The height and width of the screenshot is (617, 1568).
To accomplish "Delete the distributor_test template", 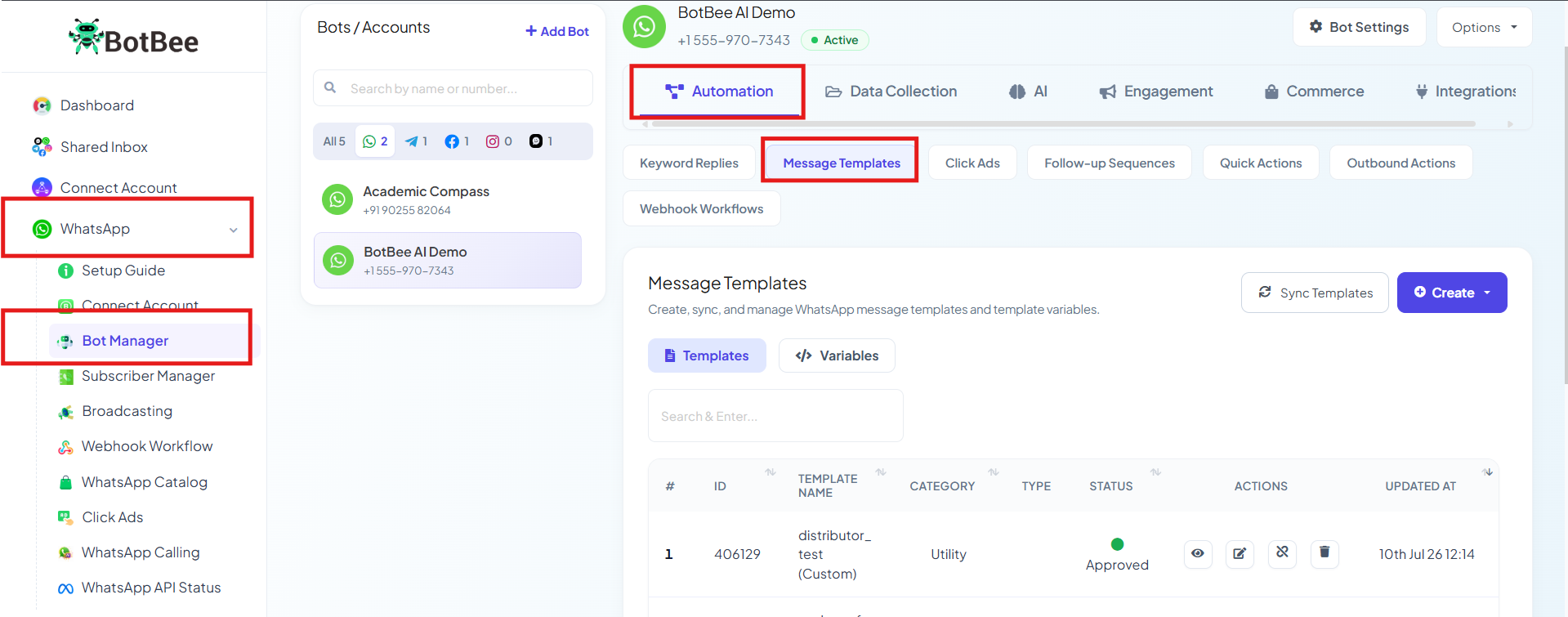I will coord(1325,554).
